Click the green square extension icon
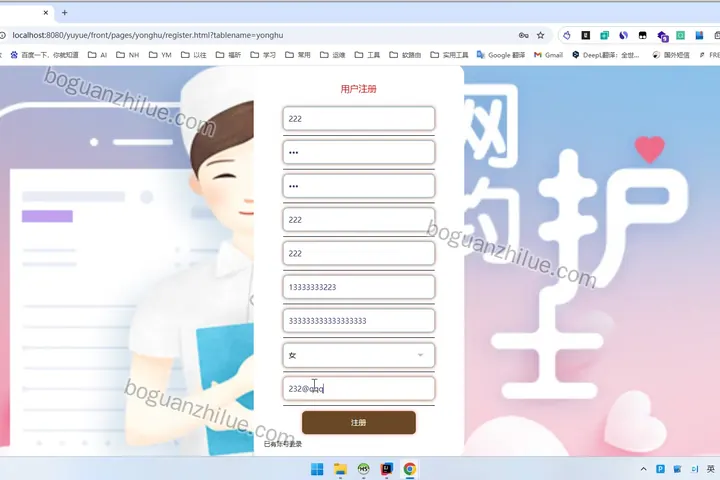Screen dimensions: 720x480 (x=681, y=35)
